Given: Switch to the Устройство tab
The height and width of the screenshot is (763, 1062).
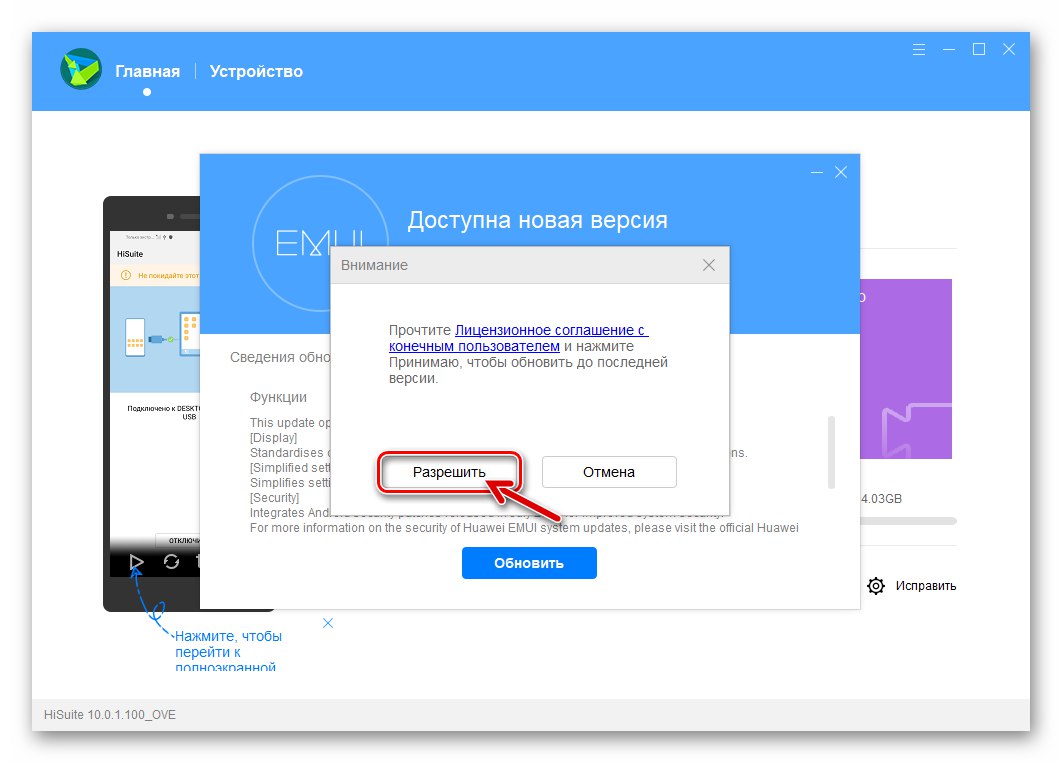Looking at the screenshot, I should click(x=256, y=71).
